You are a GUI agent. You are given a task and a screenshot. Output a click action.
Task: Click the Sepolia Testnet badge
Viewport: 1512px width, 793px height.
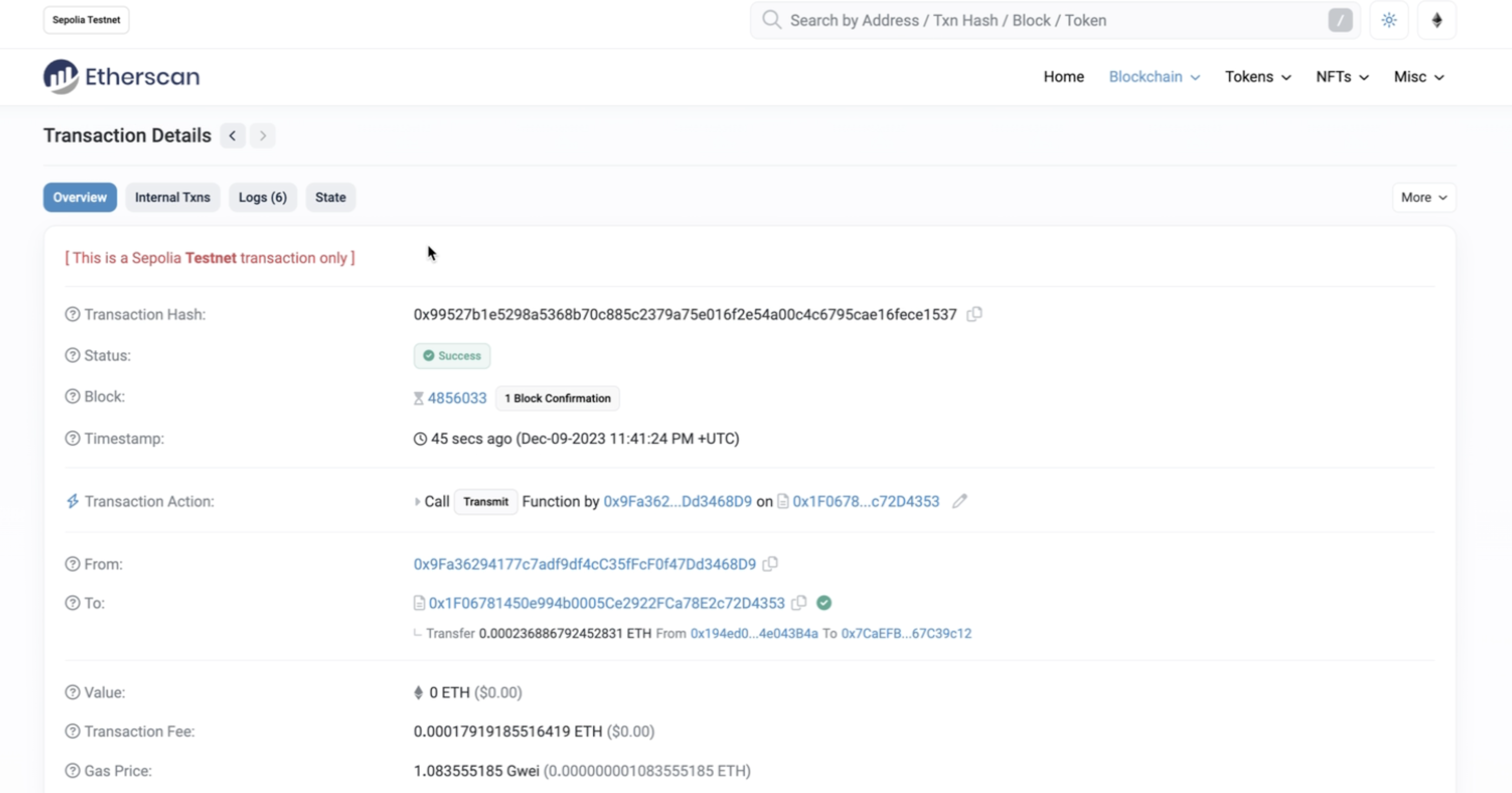click(x=86, y=20)
